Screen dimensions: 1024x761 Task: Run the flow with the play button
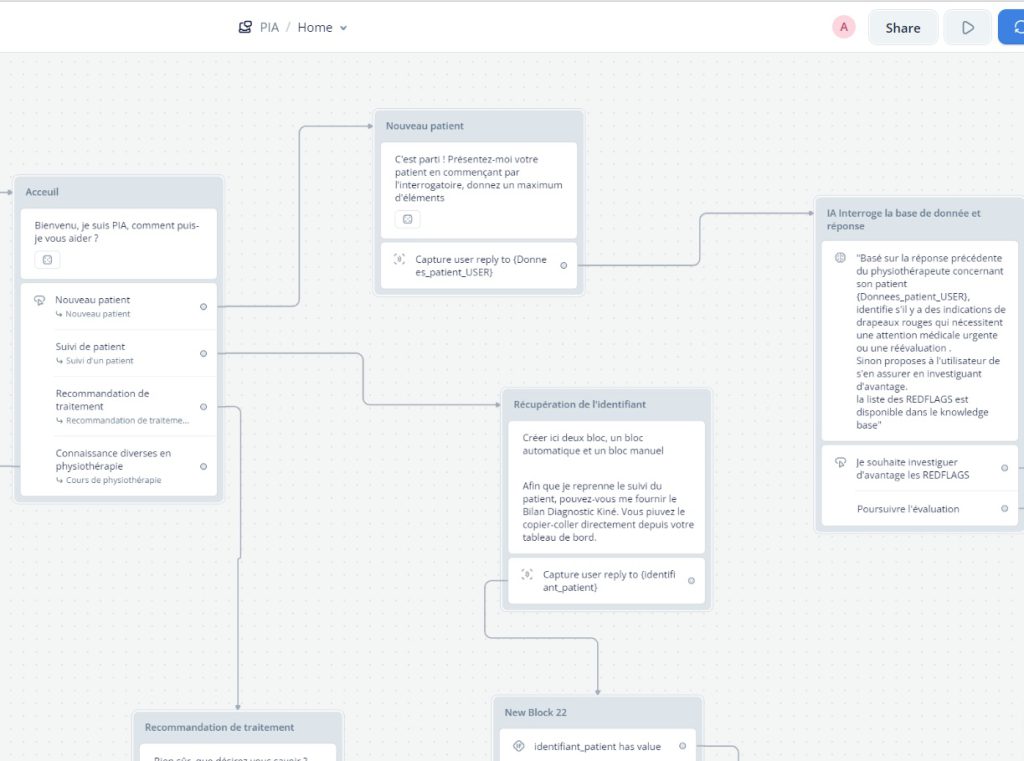[968, 27]
